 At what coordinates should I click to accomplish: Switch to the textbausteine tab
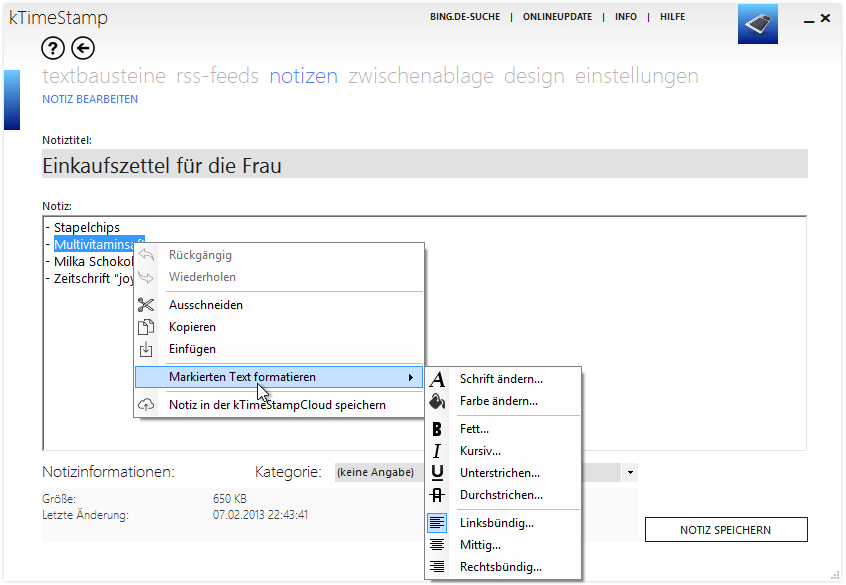[104, 76]
